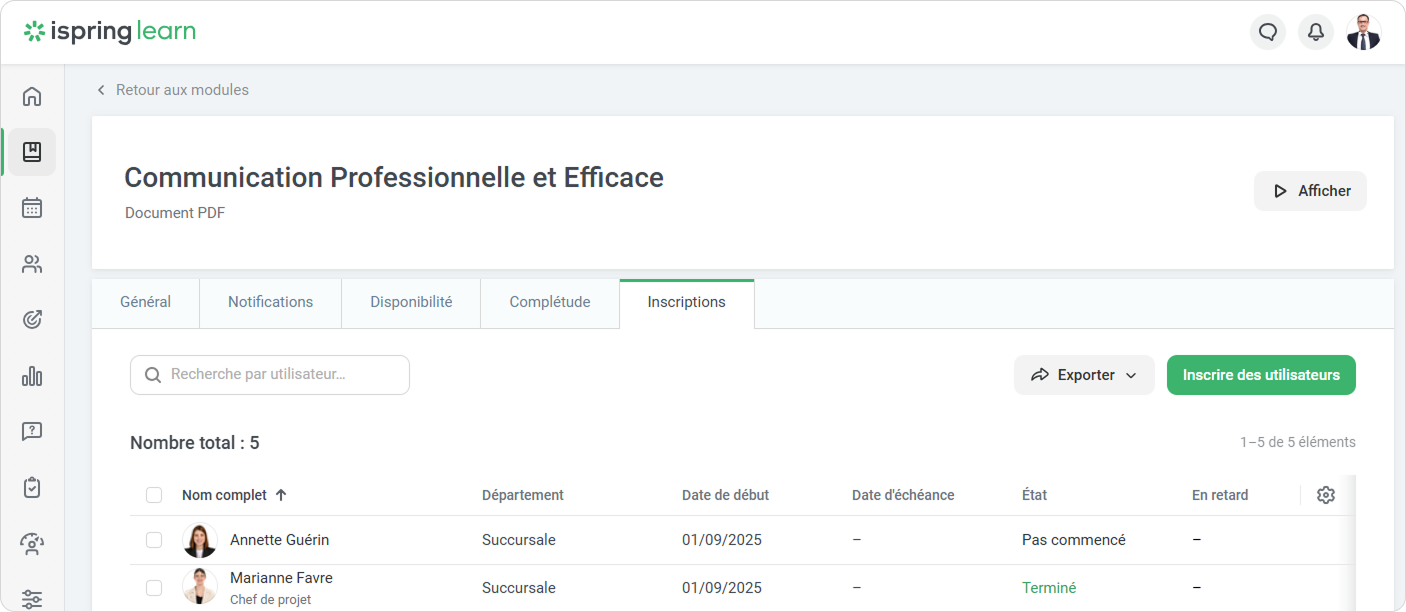Image resolution: width=1406 pixels, height=612 pixels.
Task: Switch to the Complétude tab
Action: pyautogui.click(x=549, y=302)
